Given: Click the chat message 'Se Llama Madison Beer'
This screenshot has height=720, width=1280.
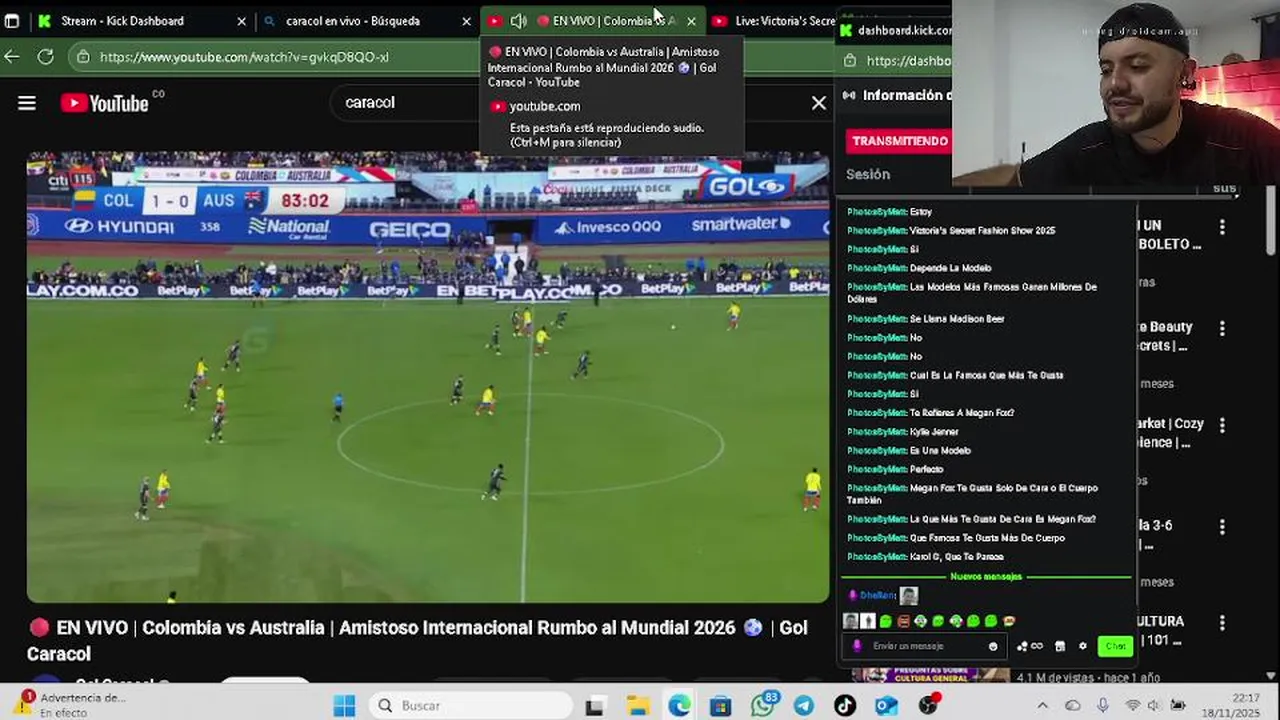Looking at the screenshot, I should click(957, 319).
